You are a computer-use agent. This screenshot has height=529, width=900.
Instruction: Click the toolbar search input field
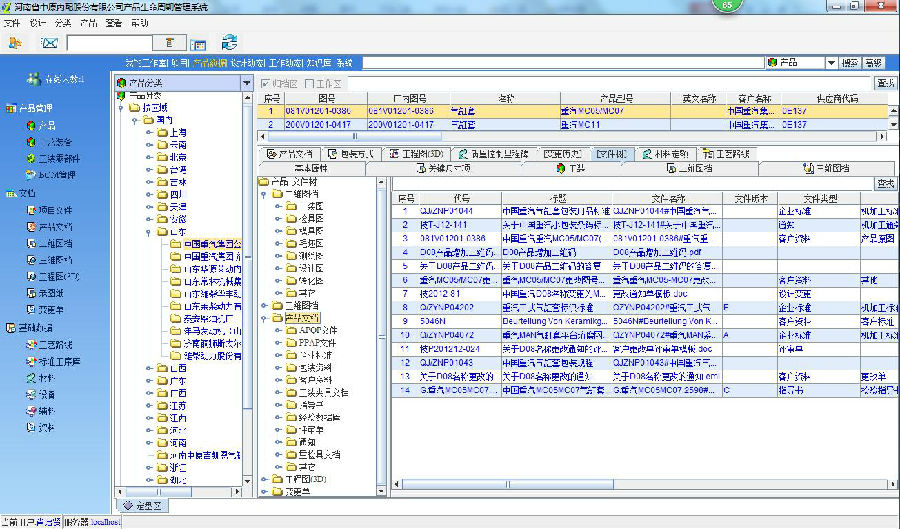point(110,42)
